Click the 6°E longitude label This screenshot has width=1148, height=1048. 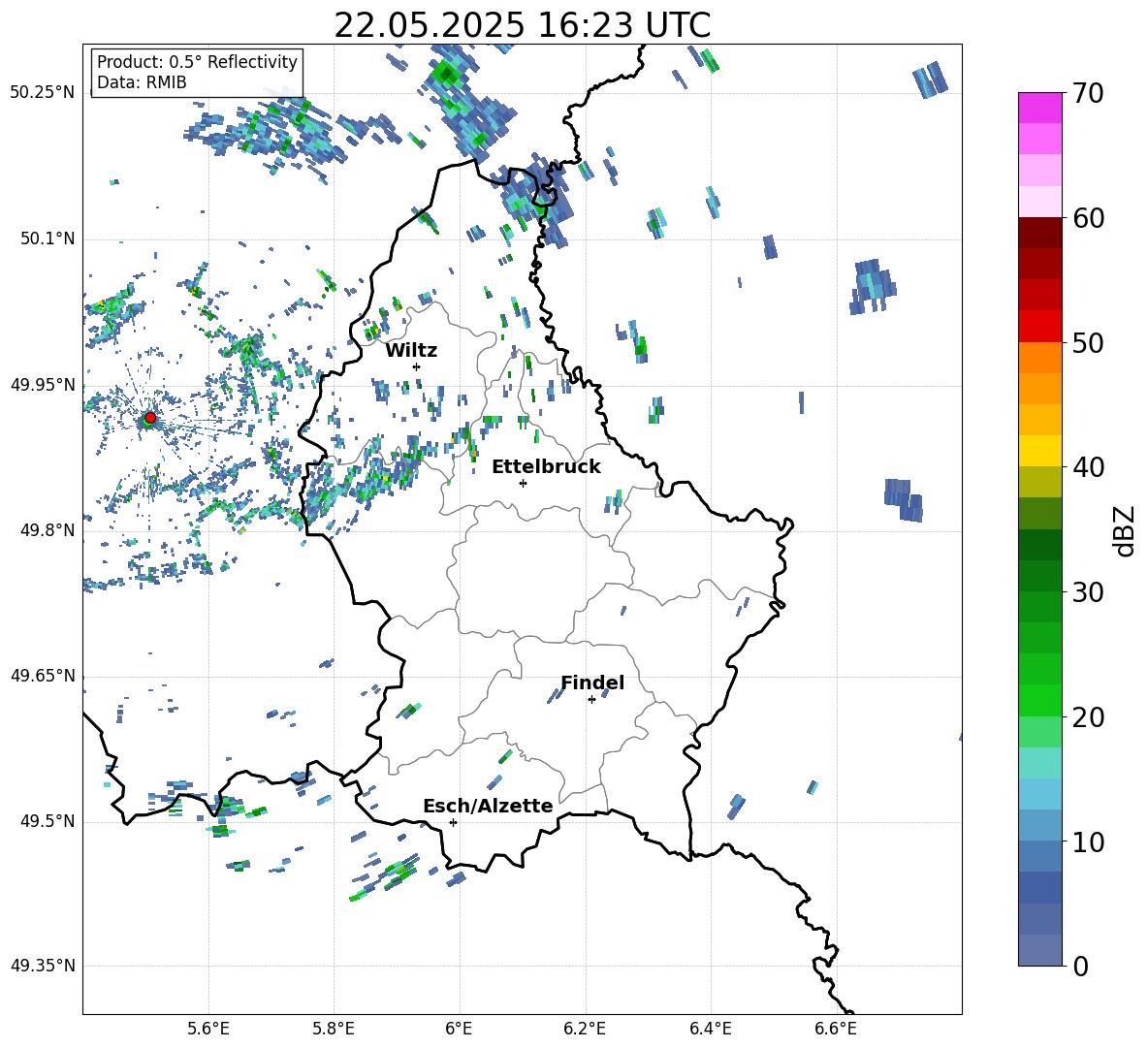(x=460, y=1029)
